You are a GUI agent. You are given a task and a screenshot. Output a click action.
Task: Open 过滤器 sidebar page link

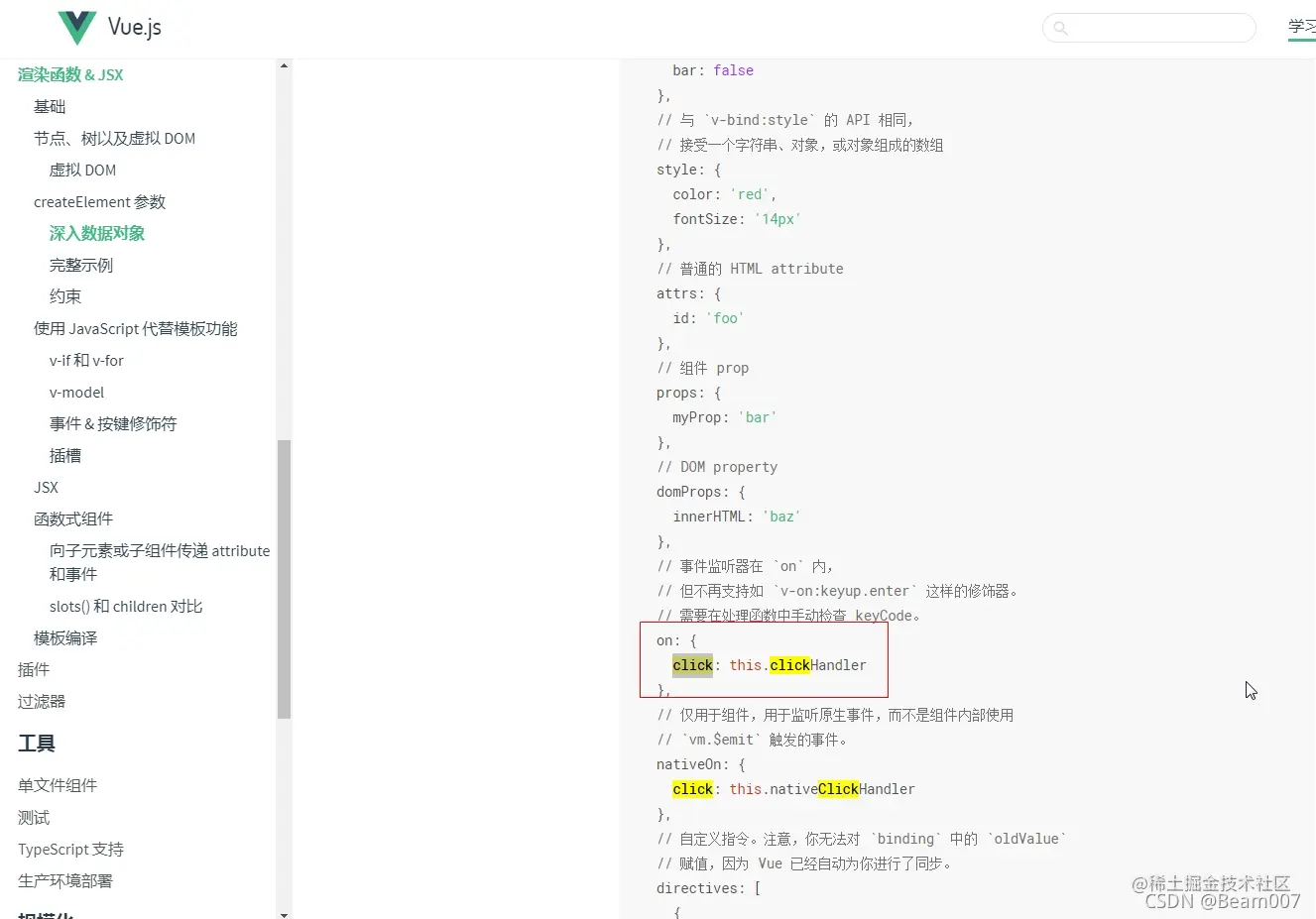(x=42, y=701)
